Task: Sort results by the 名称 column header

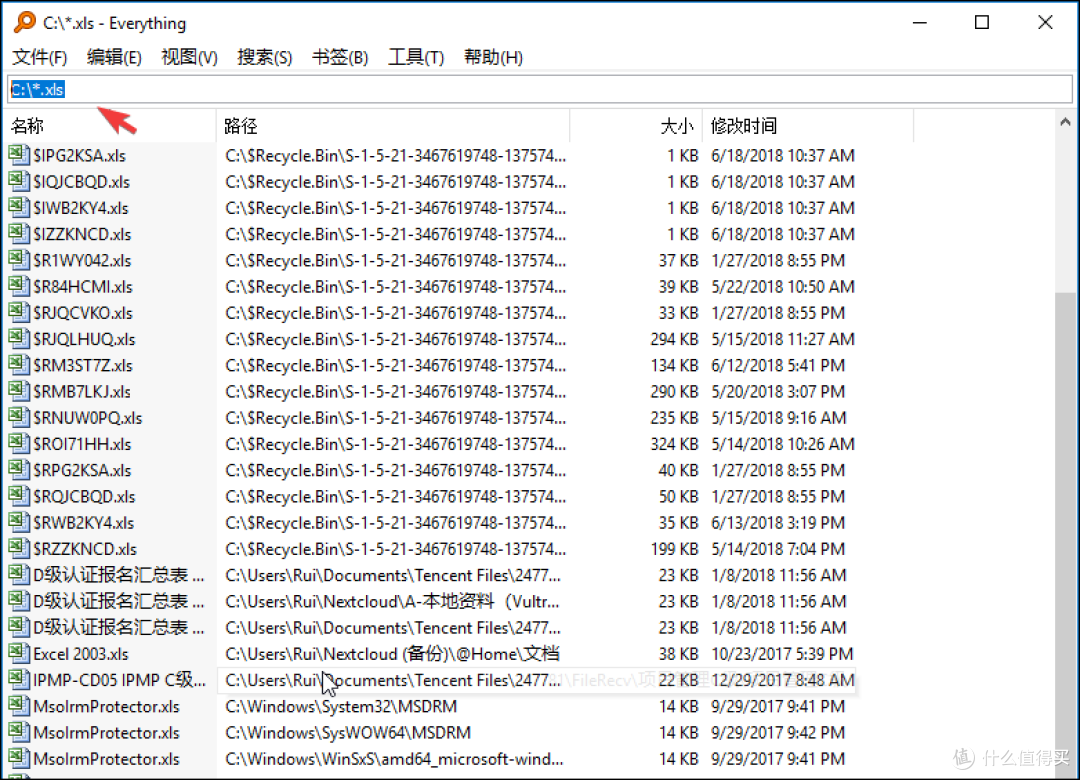Action: click(111, 126)
